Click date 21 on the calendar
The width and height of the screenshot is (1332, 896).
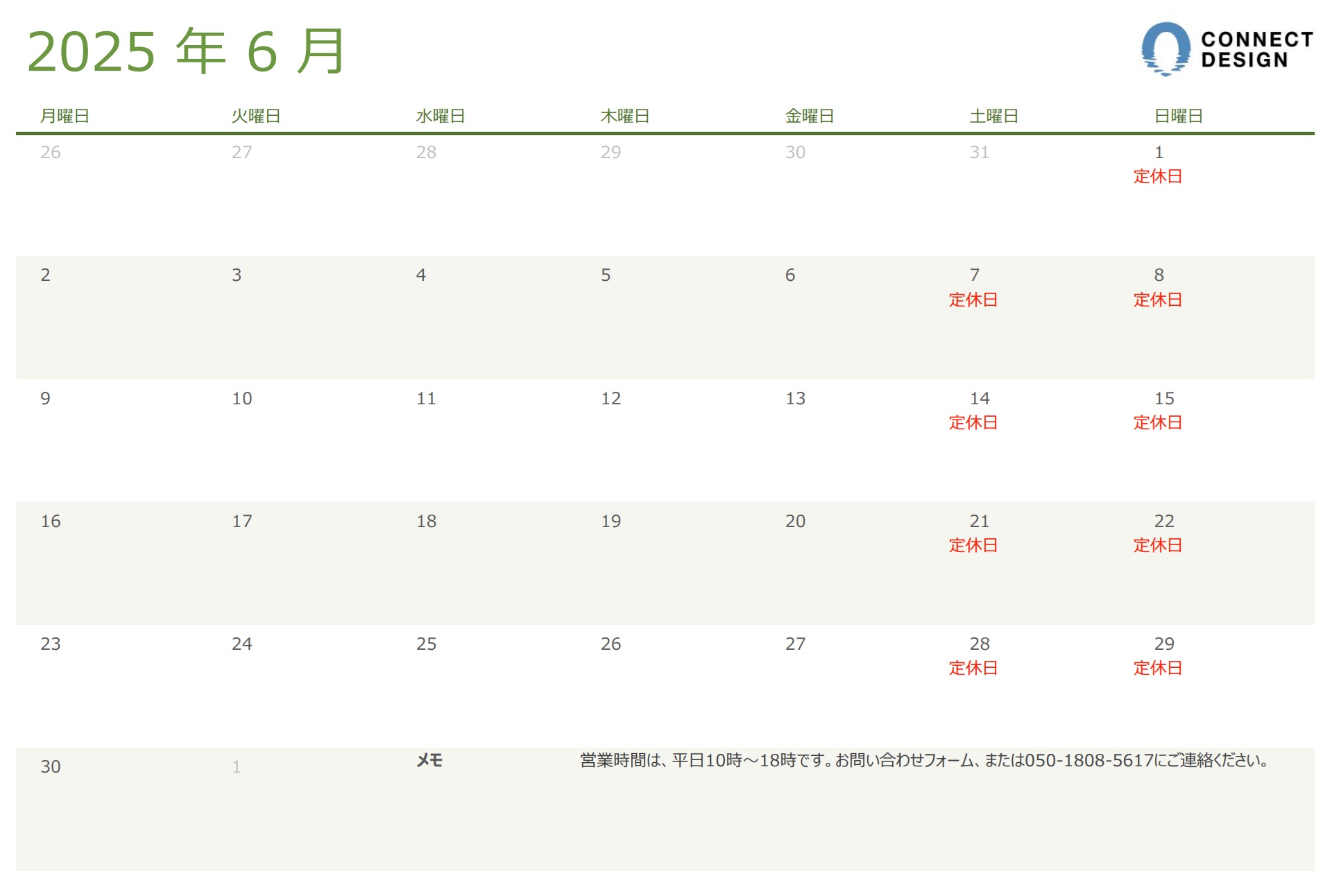tap(980, 521)
